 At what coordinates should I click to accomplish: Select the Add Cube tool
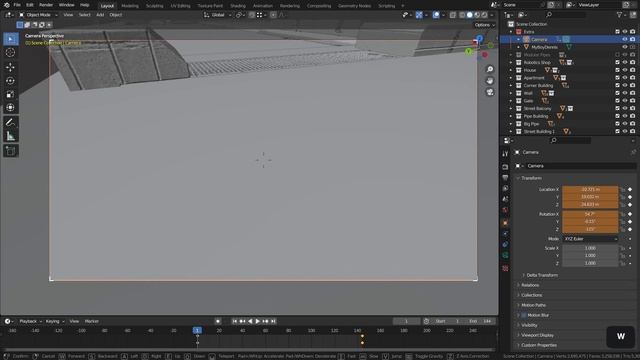(x=11, y=151)
